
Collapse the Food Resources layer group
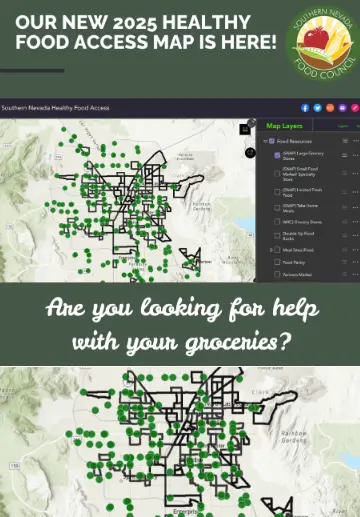(265, 141)
